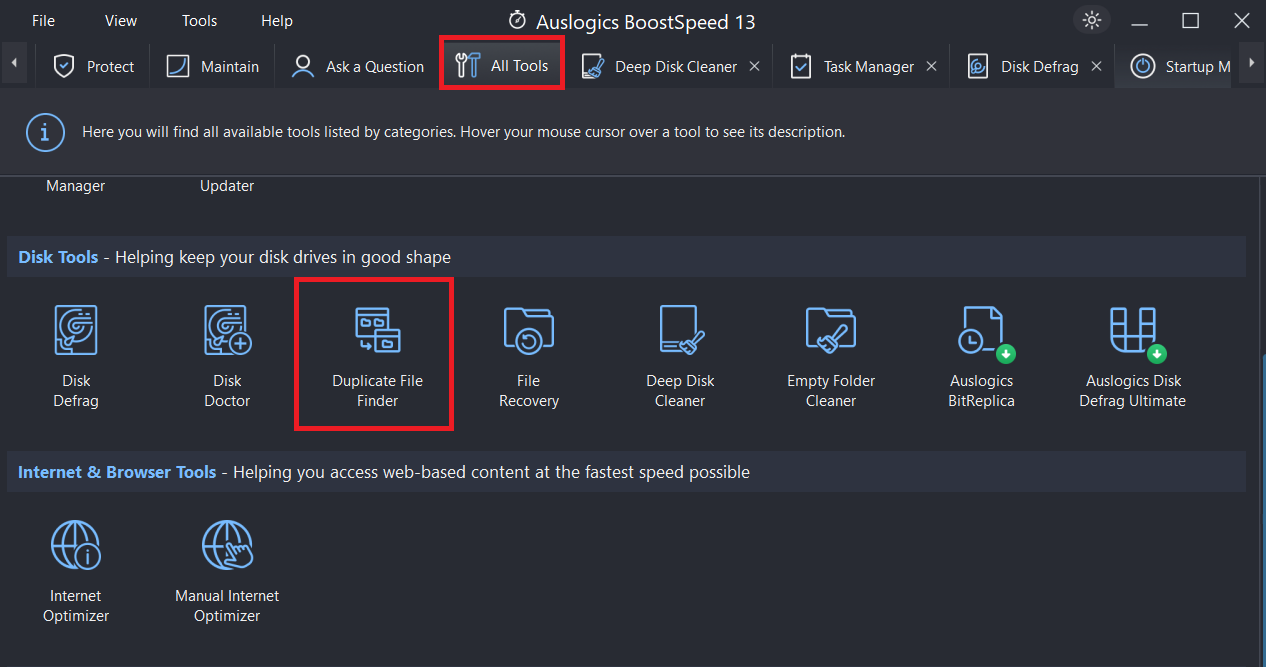This screenshot has height=667, width=1266.
Task: Select the All Tools tab
Action: (502, 66)
